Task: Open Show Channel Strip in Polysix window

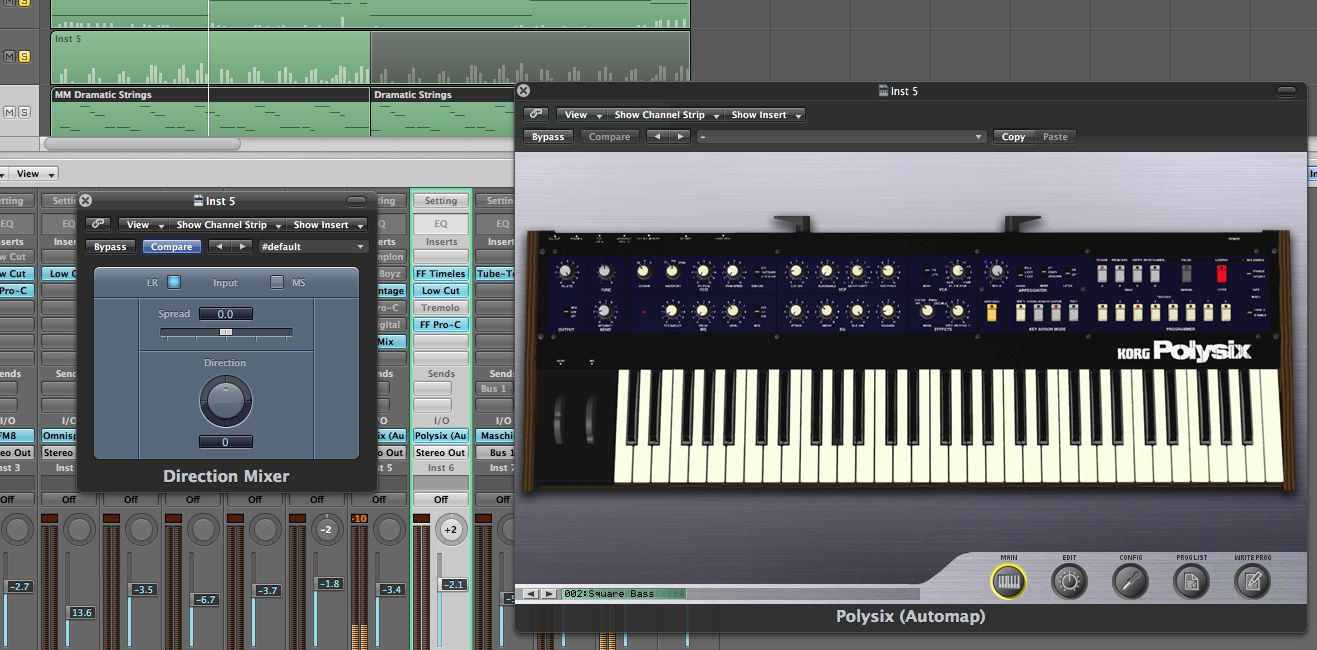Action: (665, 115)
